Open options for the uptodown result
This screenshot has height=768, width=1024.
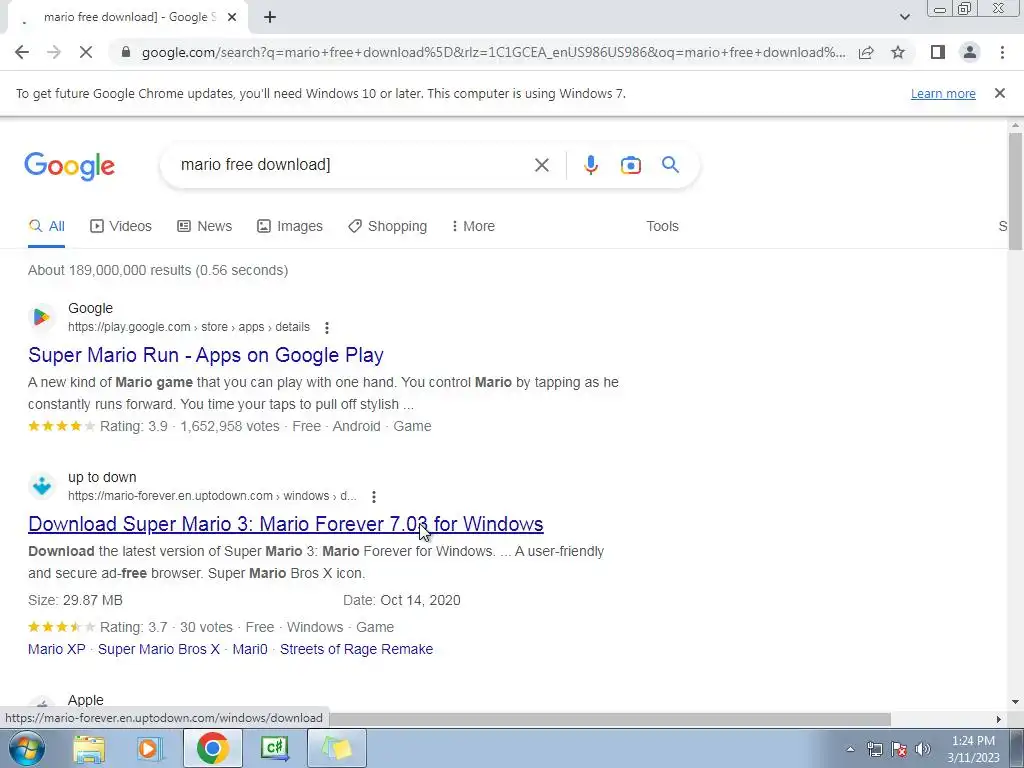374,497
